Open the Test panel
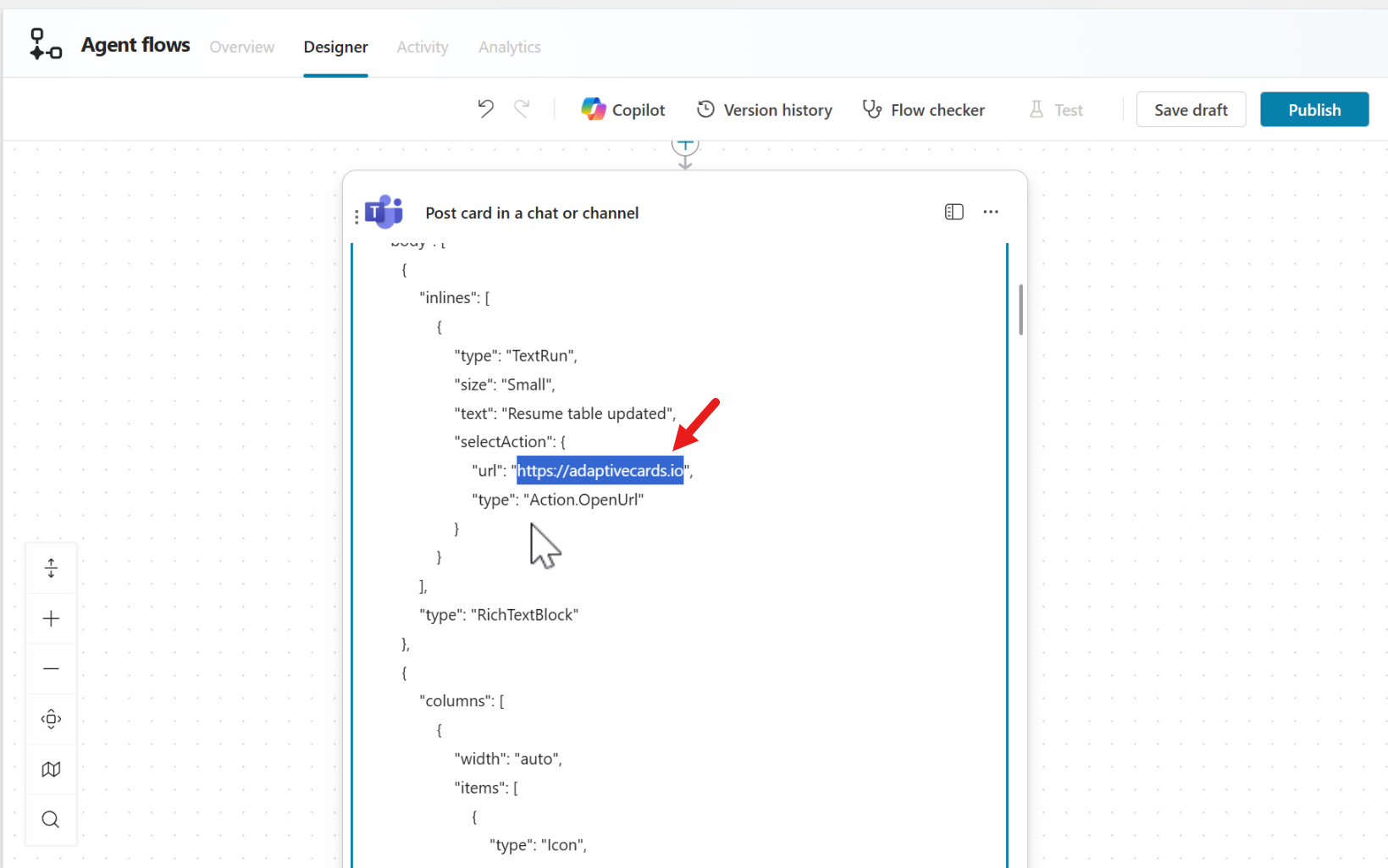Viewport: 1388px width, 868px height. (x=1055, y=108)
